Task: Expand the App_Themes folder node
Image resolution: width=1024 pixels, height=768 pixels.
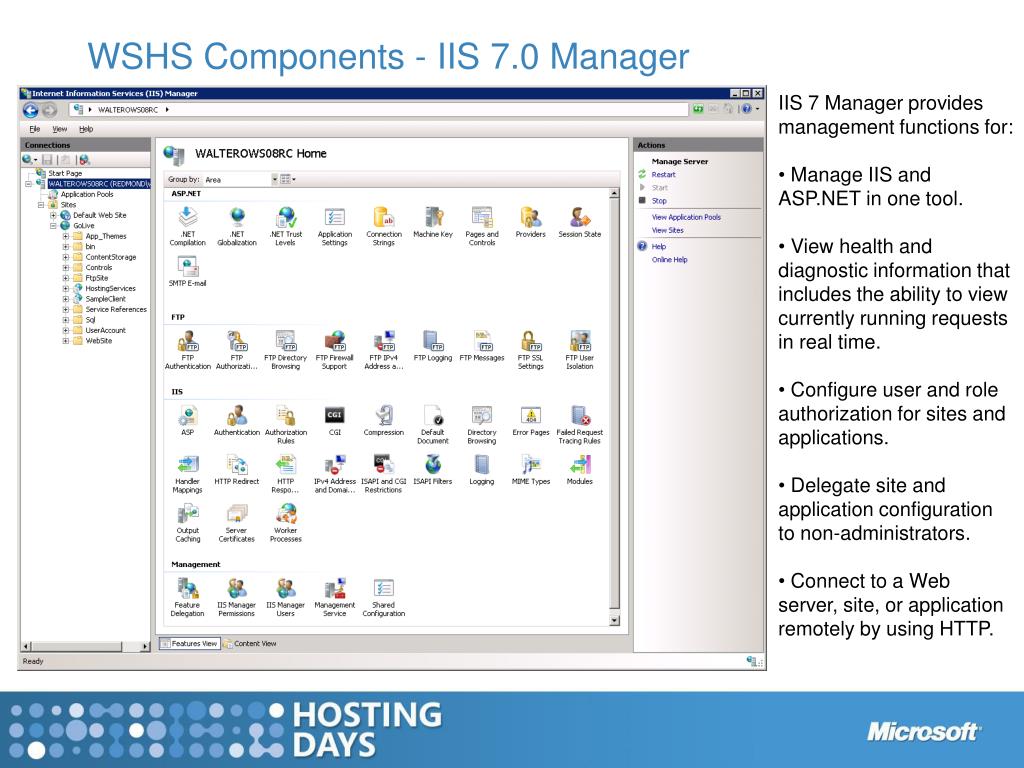Action: tap(65, 236)
